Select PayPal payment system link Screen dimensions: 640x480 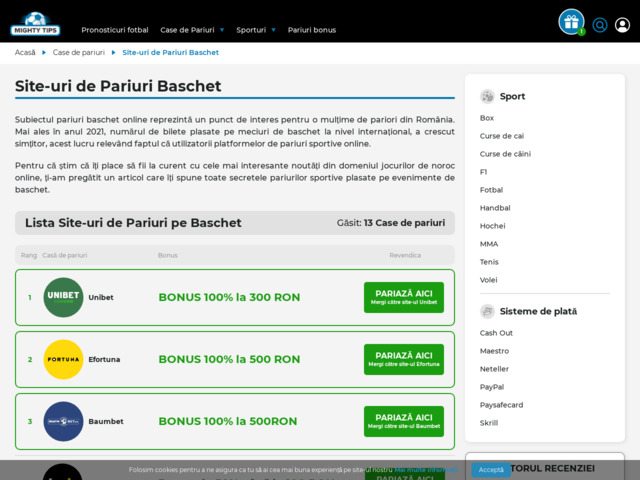(491, 387)
